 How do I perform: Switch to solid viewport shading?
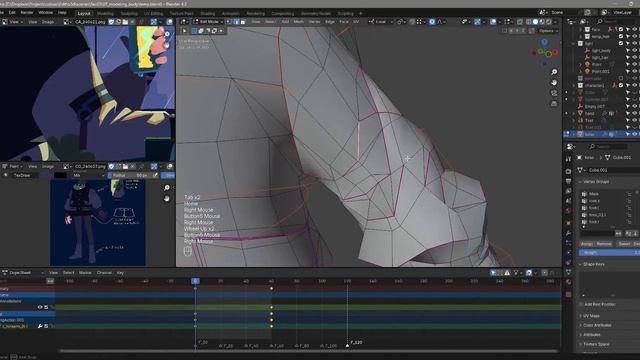(x=535, y=22)
